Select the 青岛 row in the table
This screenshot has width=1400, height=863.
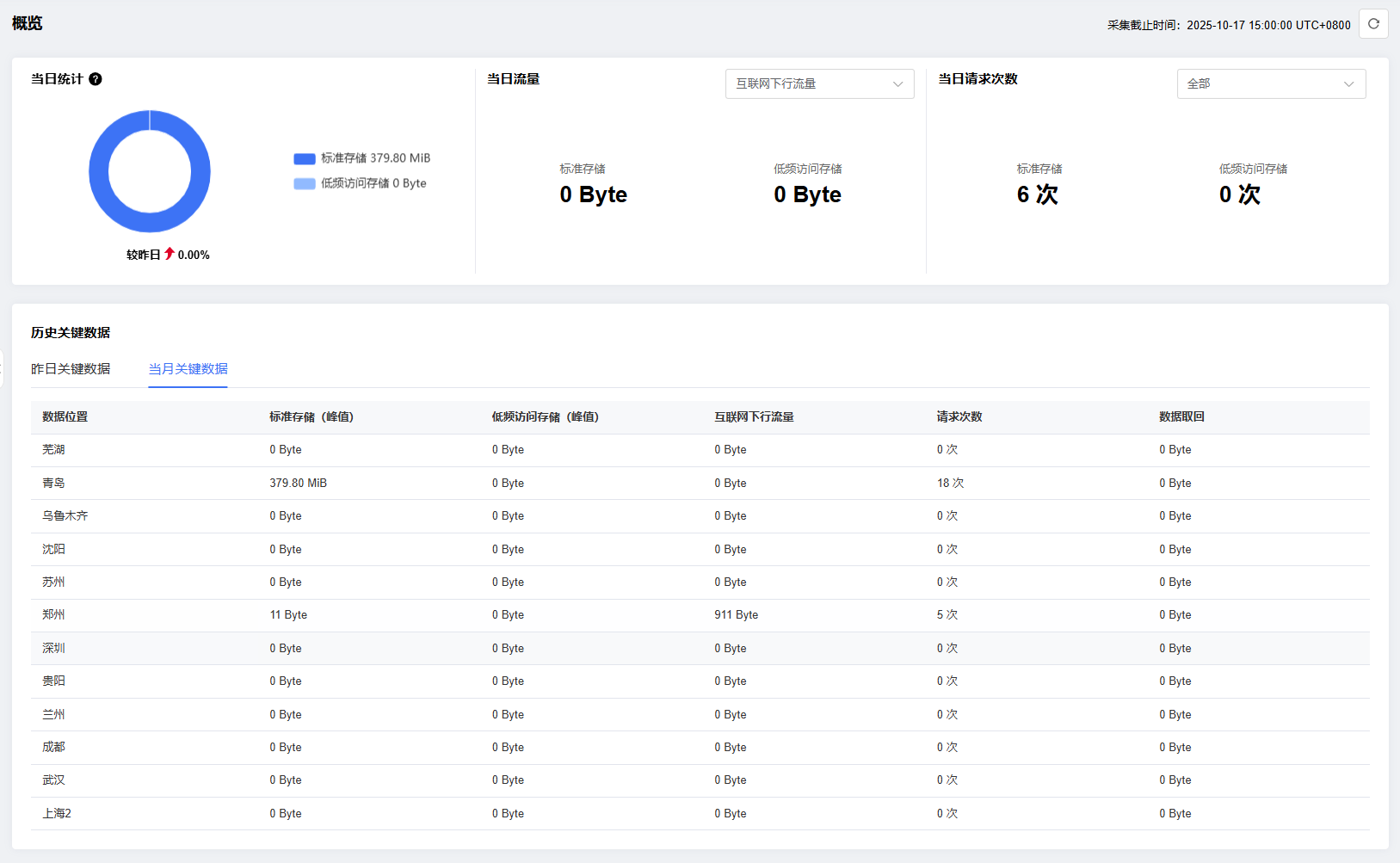click(x=53, y=484)
